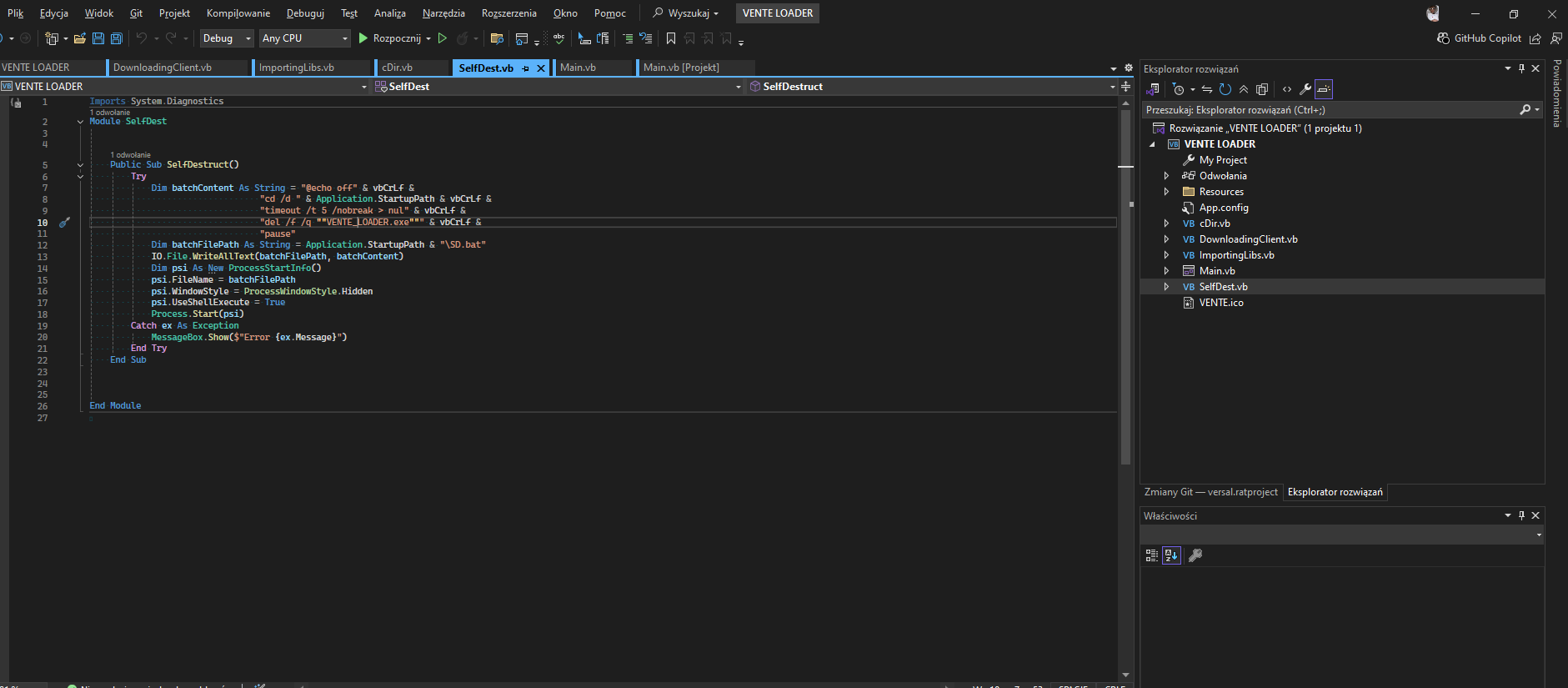Toggle the Preview Selected Items button
1568x688 pixels.
click(1324, 89)
